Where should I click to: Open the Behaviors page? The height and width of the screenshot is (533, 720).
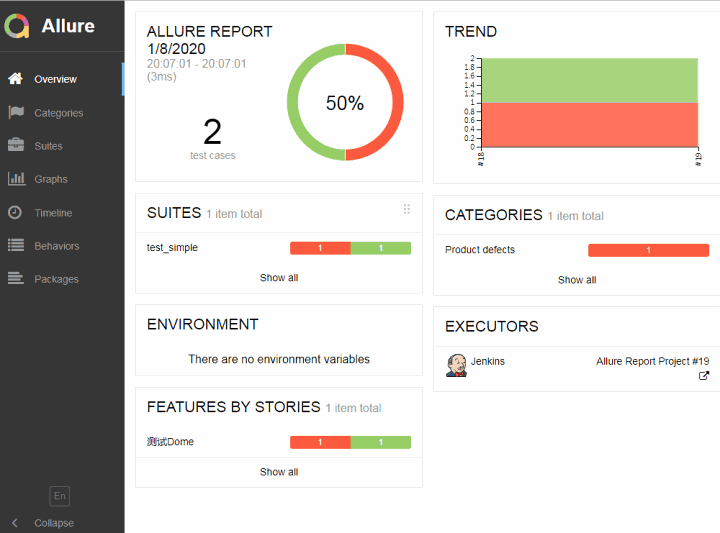coord(62,246)
